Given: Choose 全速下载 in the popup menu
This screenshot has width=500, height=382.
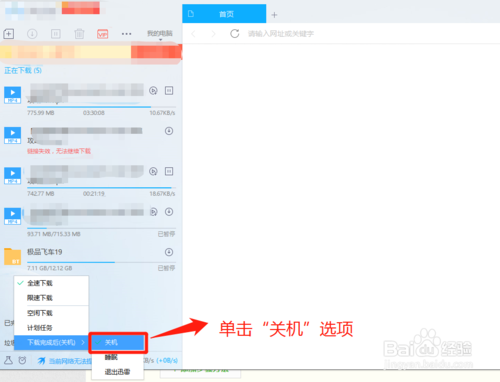Looking at the screenshot, I should (51, 283).
